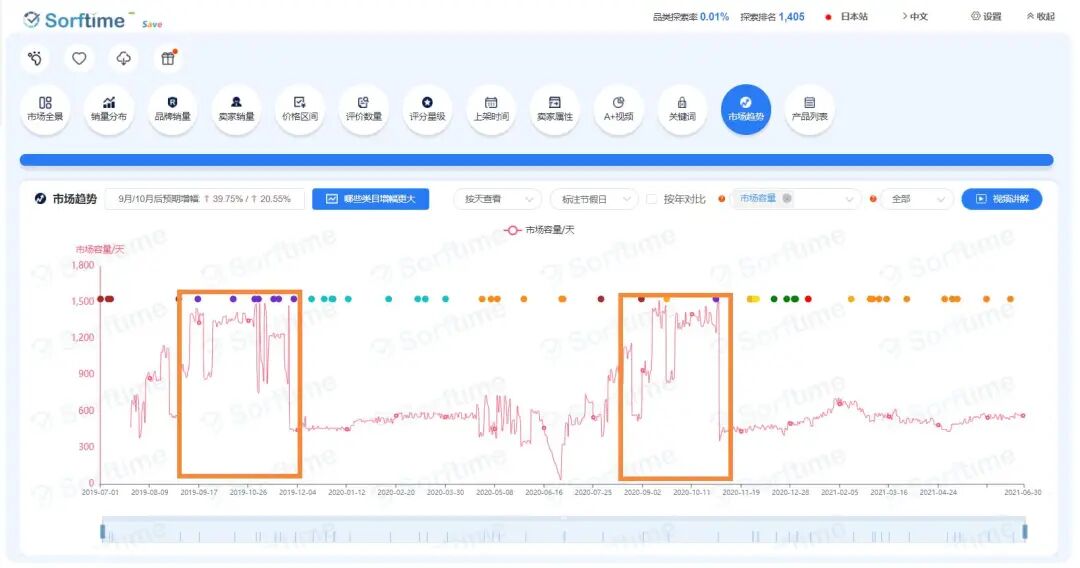The image size is (1080, 568).
Task: Click x-axis date 2021-06-30
Action: 1023,492
